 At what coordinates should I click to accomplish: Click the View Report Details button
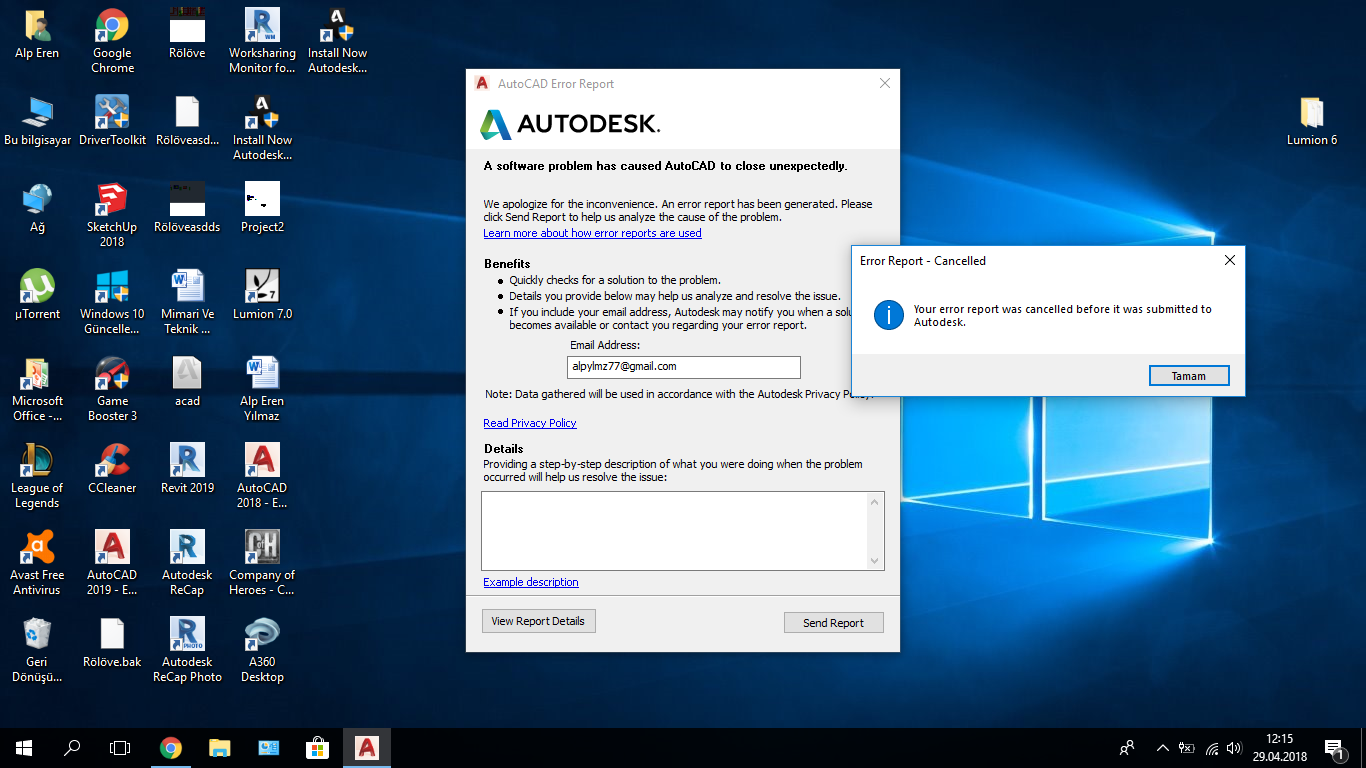coord(538,621)
